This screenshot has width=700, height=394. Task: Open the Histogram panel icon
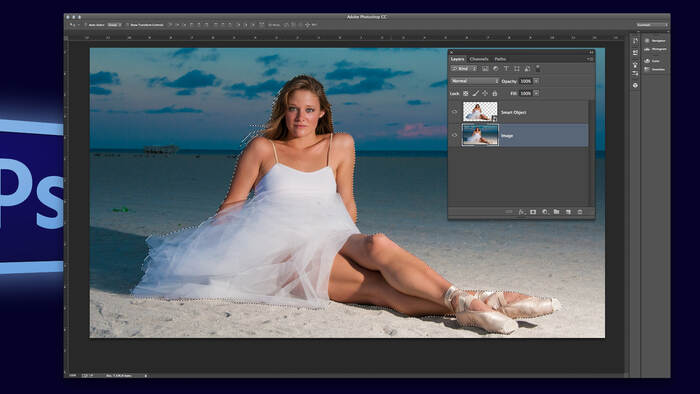click(647, 49)
